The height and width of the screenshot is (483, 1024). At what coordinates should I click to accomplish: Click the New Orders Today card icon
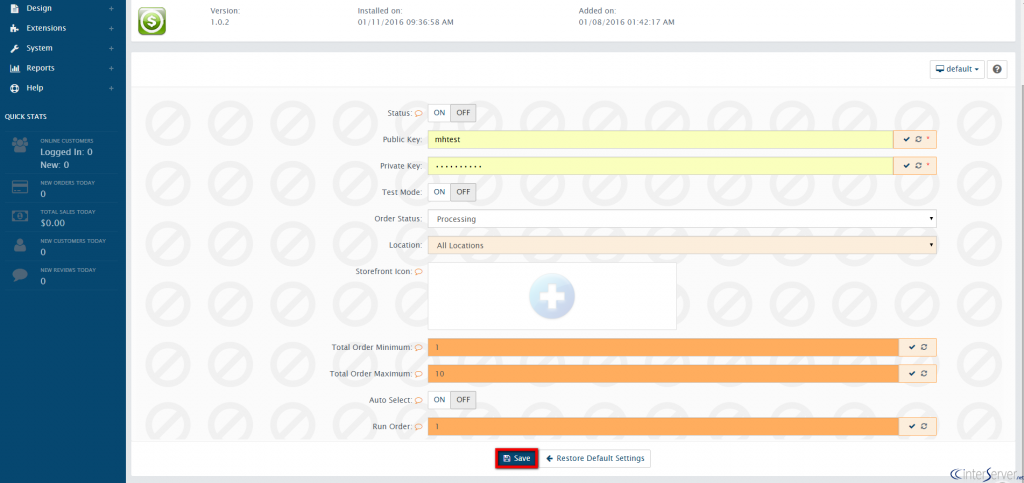click(x=20, y=187)
